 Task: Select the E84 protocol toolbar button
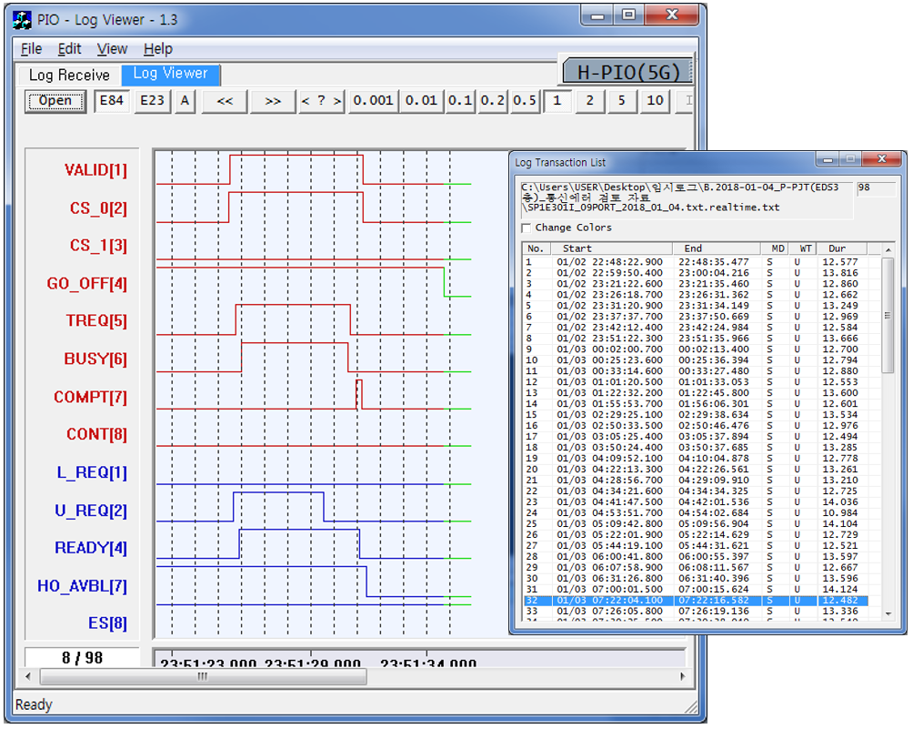click(x=112, y=101)
